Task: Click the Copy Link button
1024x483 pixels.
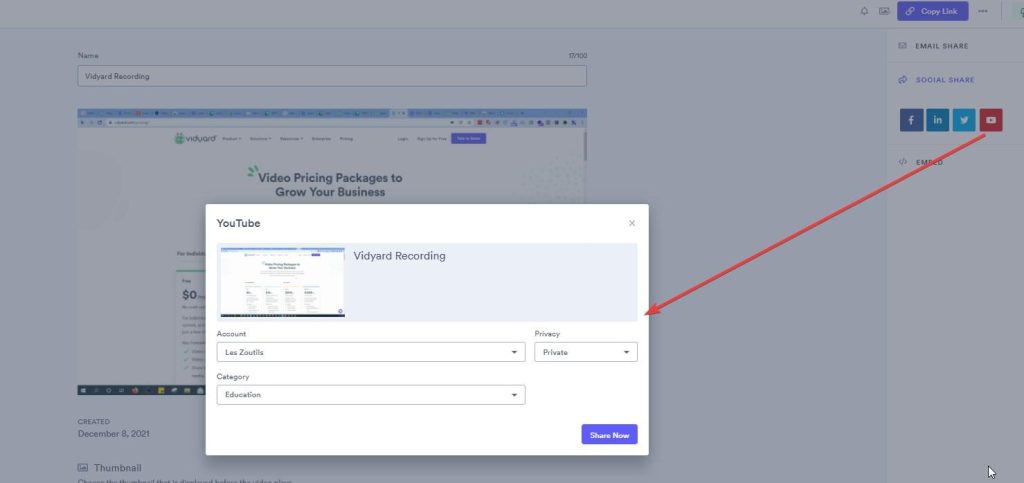Action: coord(933,11)
